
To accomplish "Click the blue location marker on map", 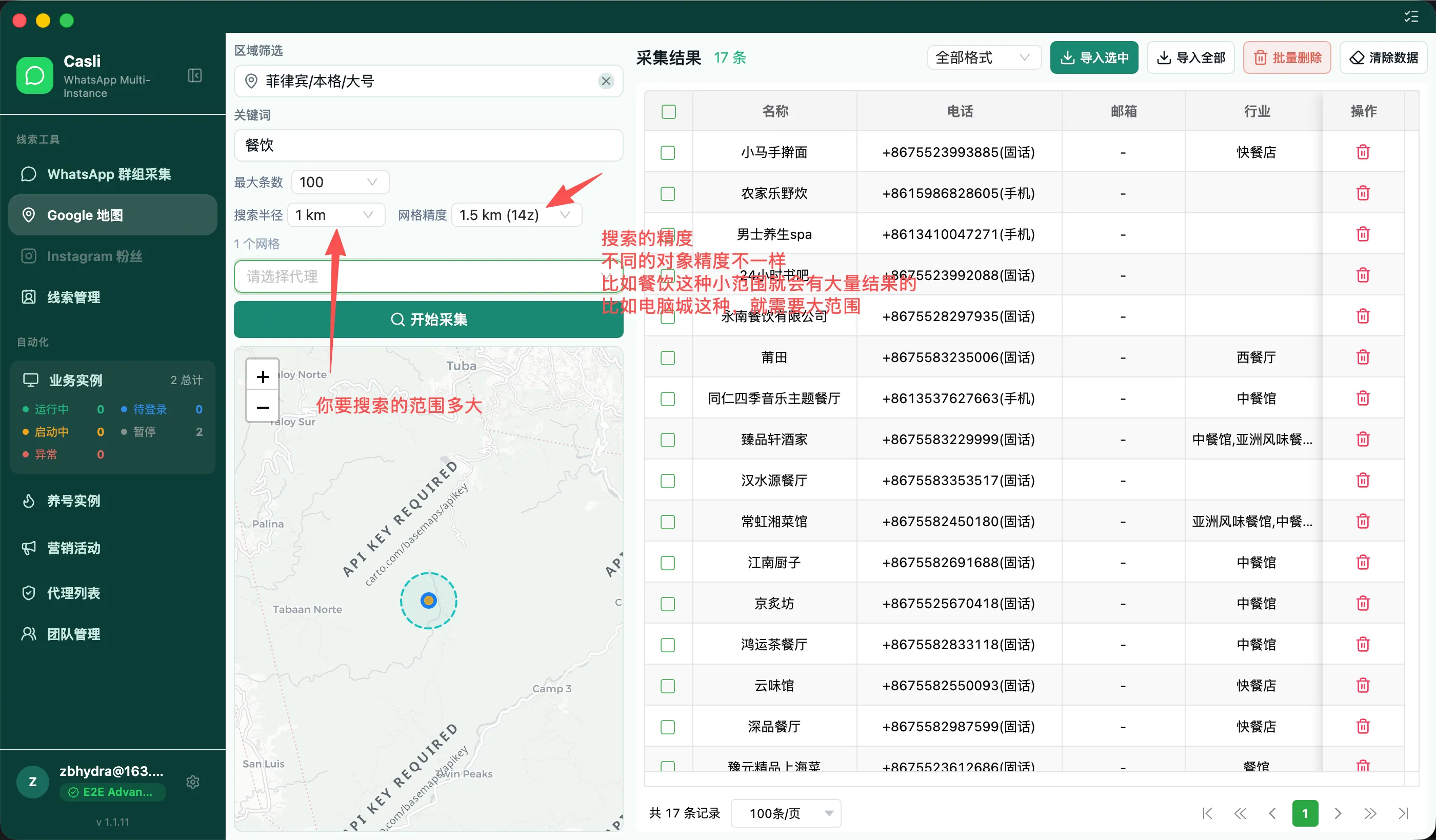I will (428, 600).
